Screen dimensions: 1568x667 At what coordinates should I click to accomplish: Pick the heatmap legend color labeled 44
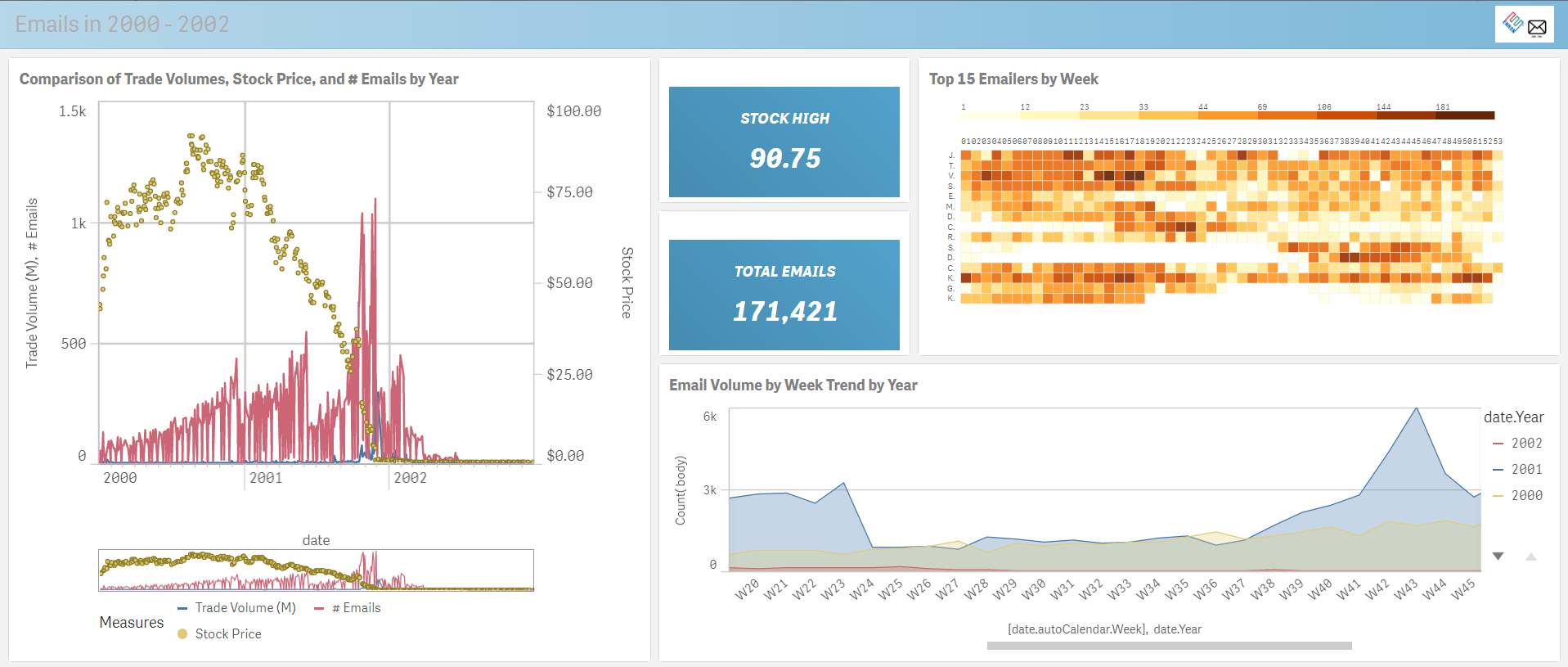tap(1228, 115)
